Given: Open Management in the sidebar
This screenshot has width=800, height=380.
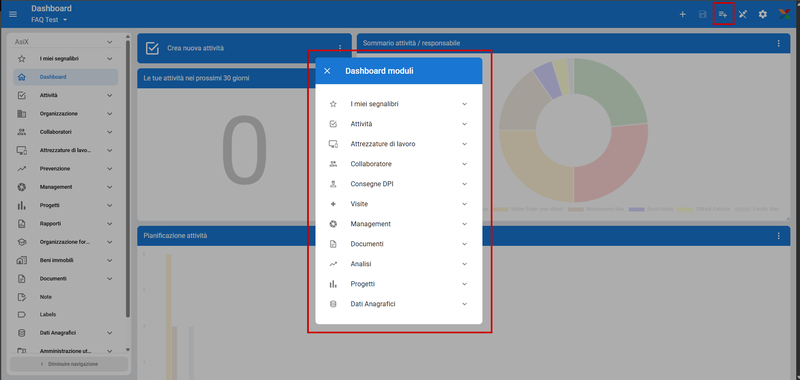Looking at the screenshot, I should click(x=65, y=187).
